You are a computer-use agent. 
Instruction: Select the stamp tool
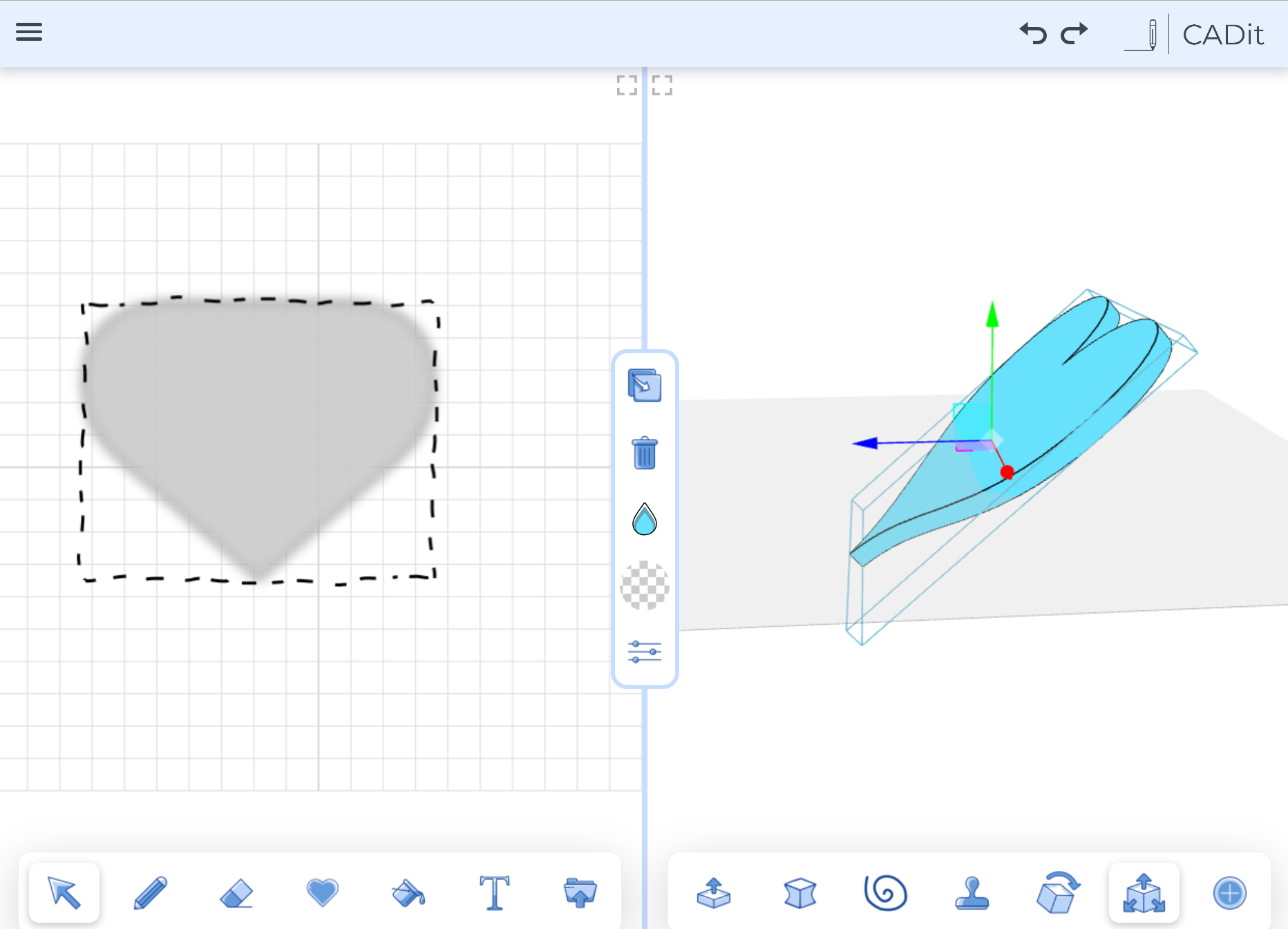[972, 892]
